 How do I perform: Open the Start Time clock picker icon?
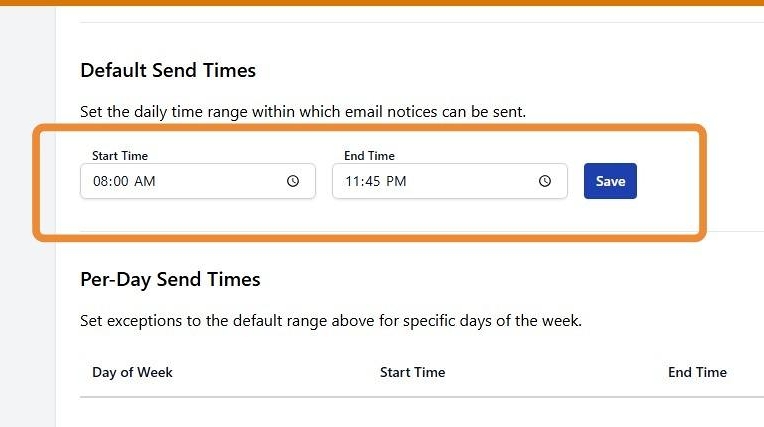293,182
